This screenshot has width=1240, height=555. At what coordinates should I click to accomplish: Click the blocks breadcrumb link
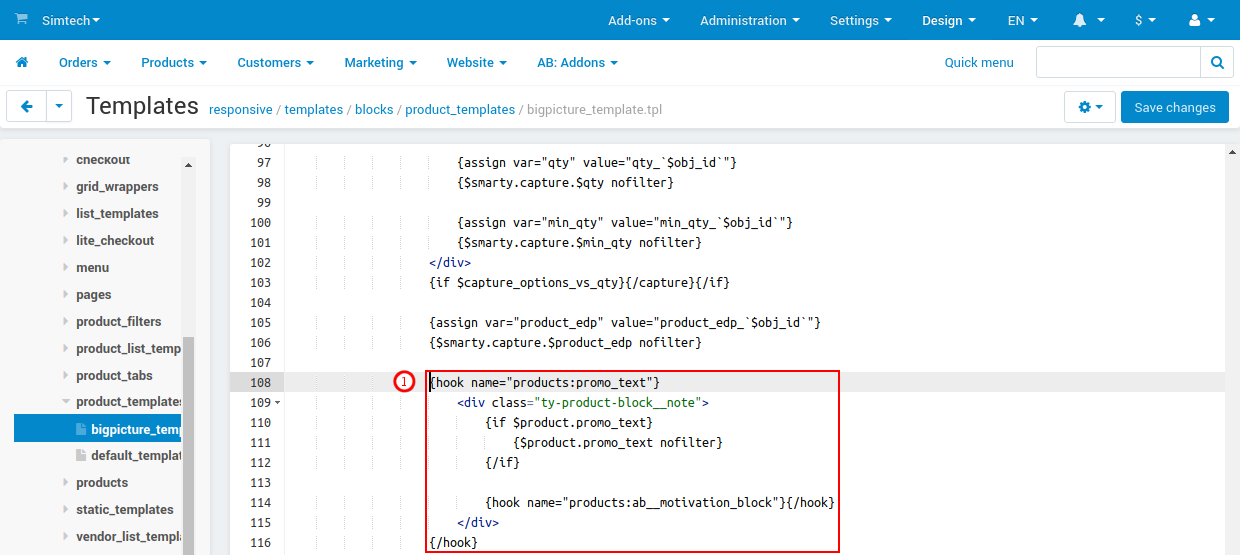coord(374,110)
